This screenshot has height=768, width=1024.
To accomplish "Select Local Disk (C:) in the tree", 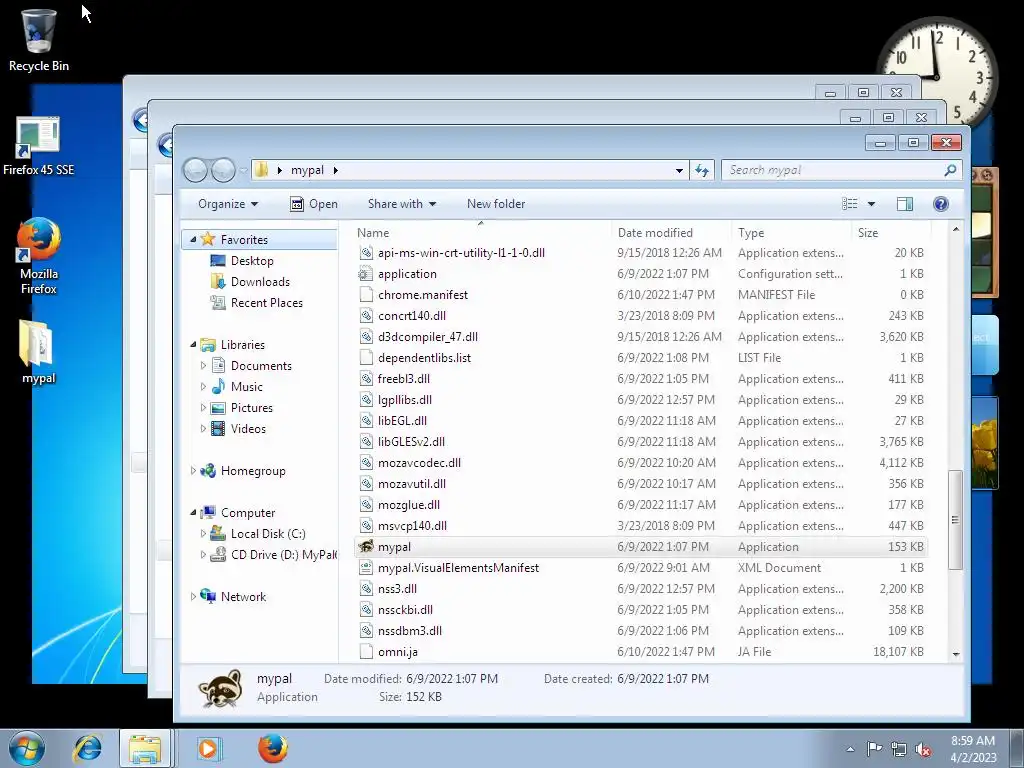I will coord(268,534).
